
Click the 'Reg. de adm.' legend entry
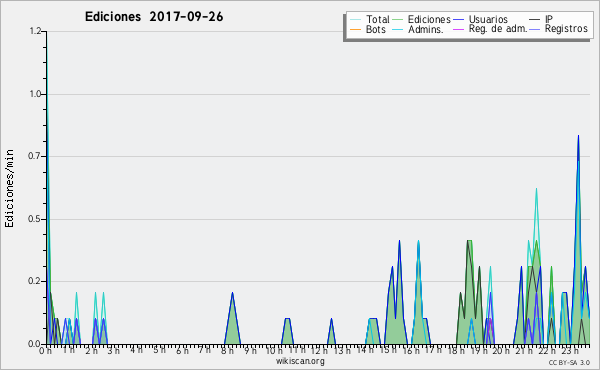click(490, 29)
